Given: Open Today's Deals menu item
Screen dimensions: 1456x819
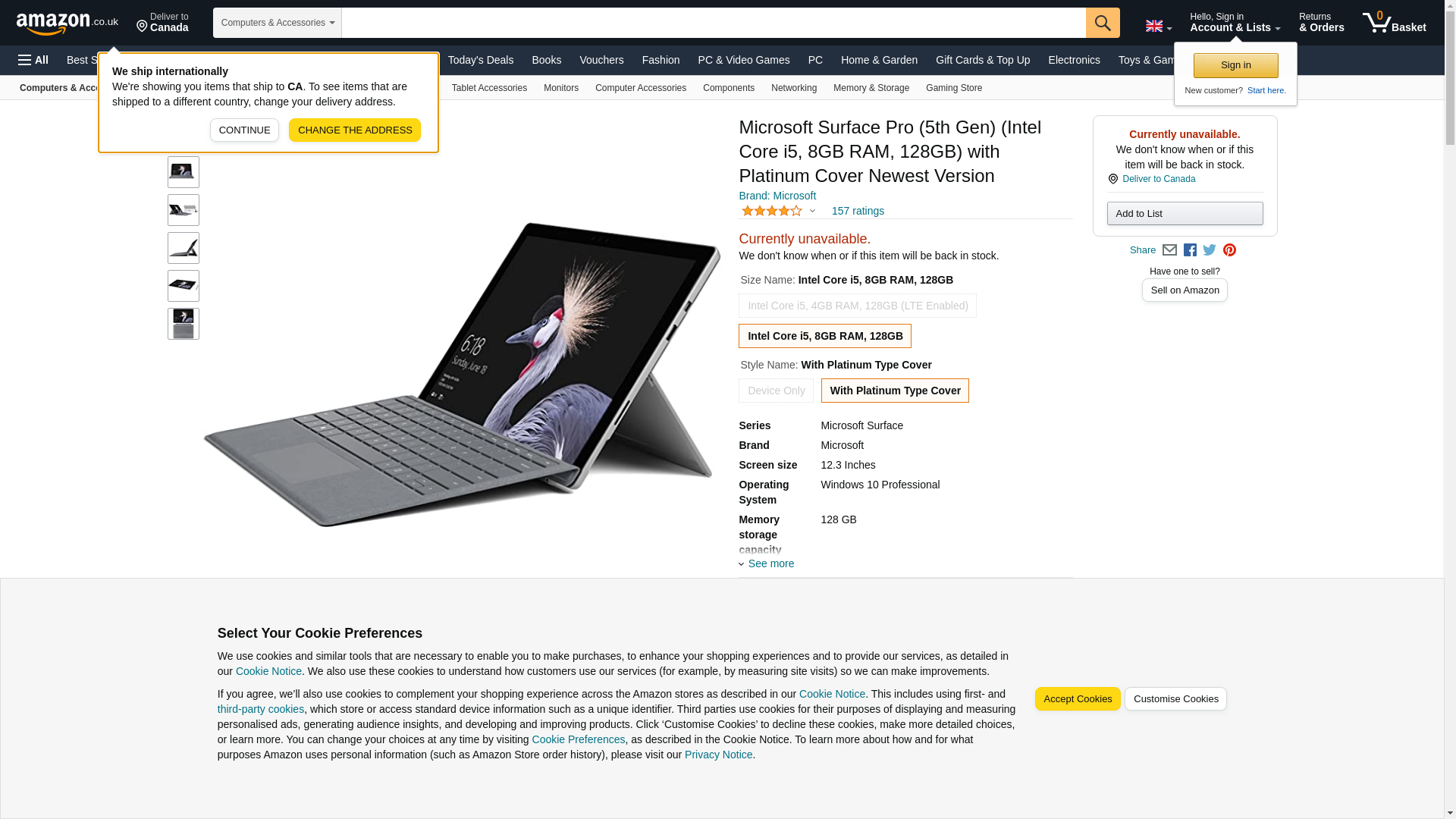Looking at the screenshot, I should coord(481,60).
